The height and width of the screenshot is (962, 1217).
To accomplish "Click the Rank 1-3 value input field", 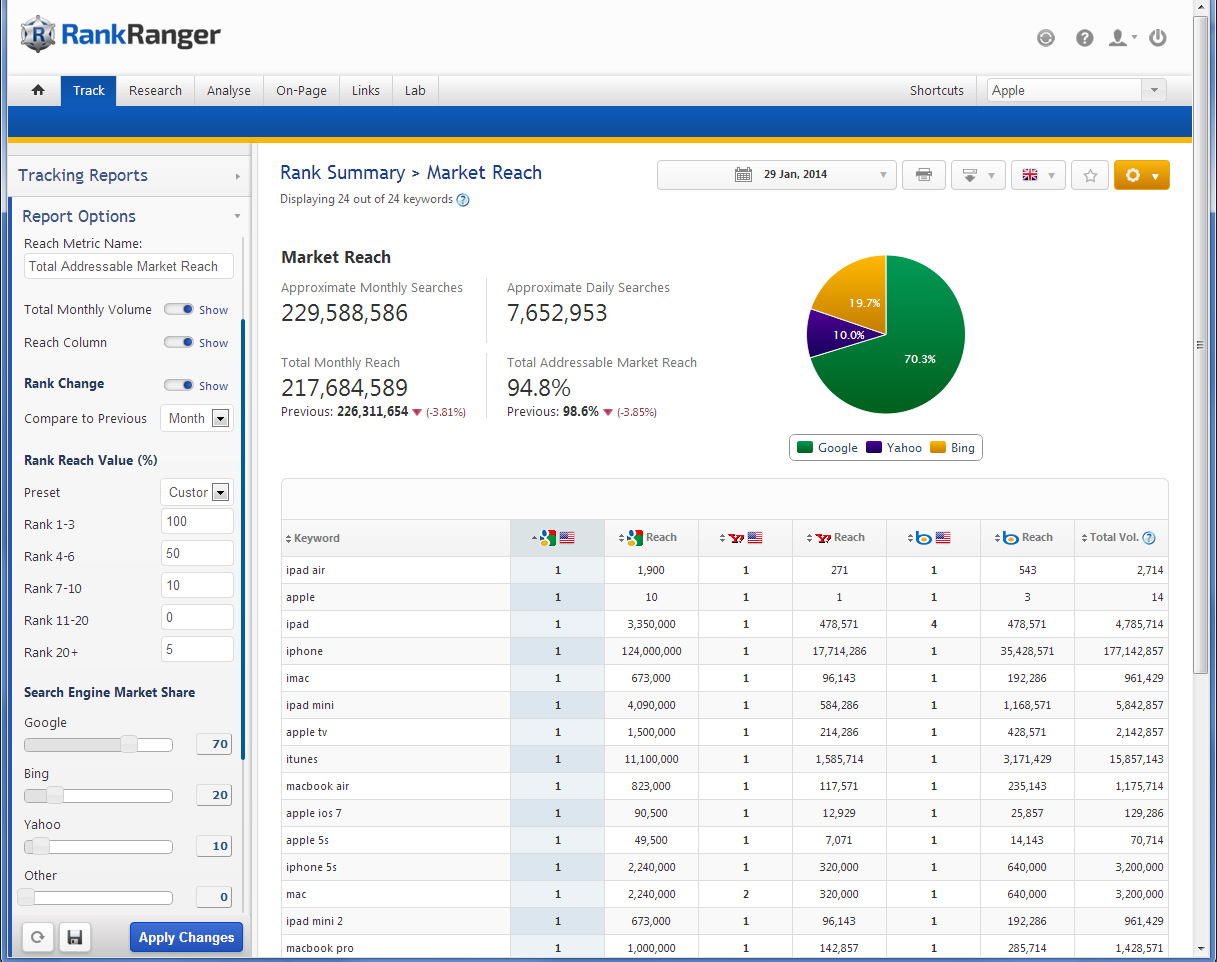I will coord(197,521).
